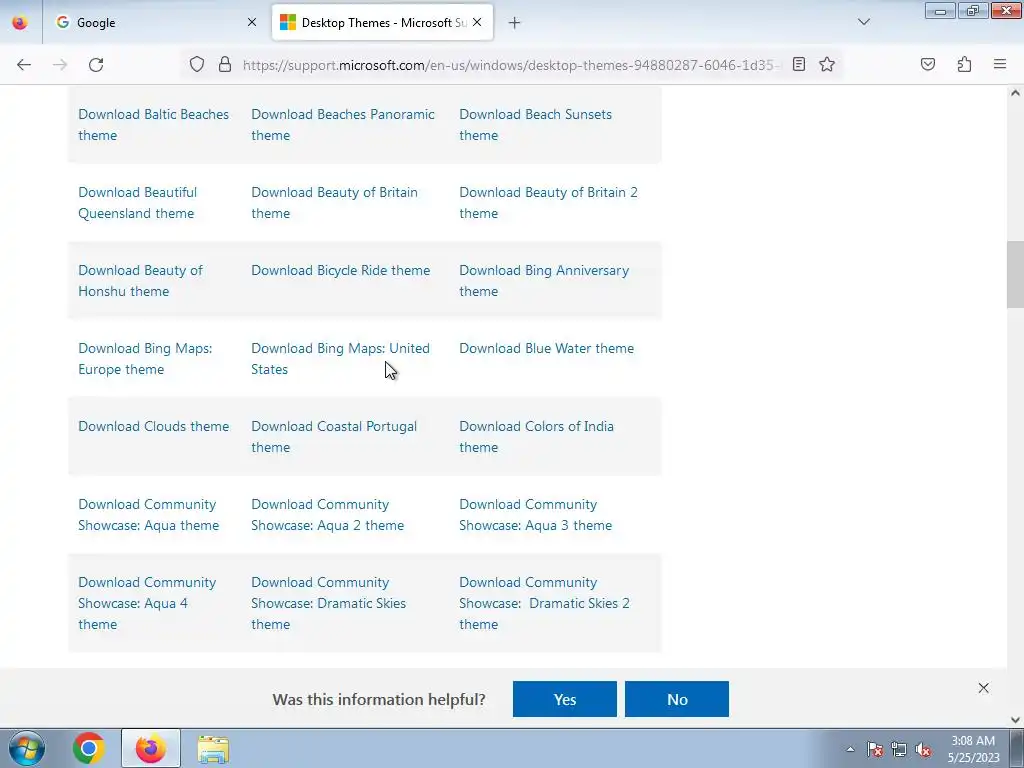
Task: Open Community Showcase: Aqua 4 theme
Action: click(x=147, y=603)
